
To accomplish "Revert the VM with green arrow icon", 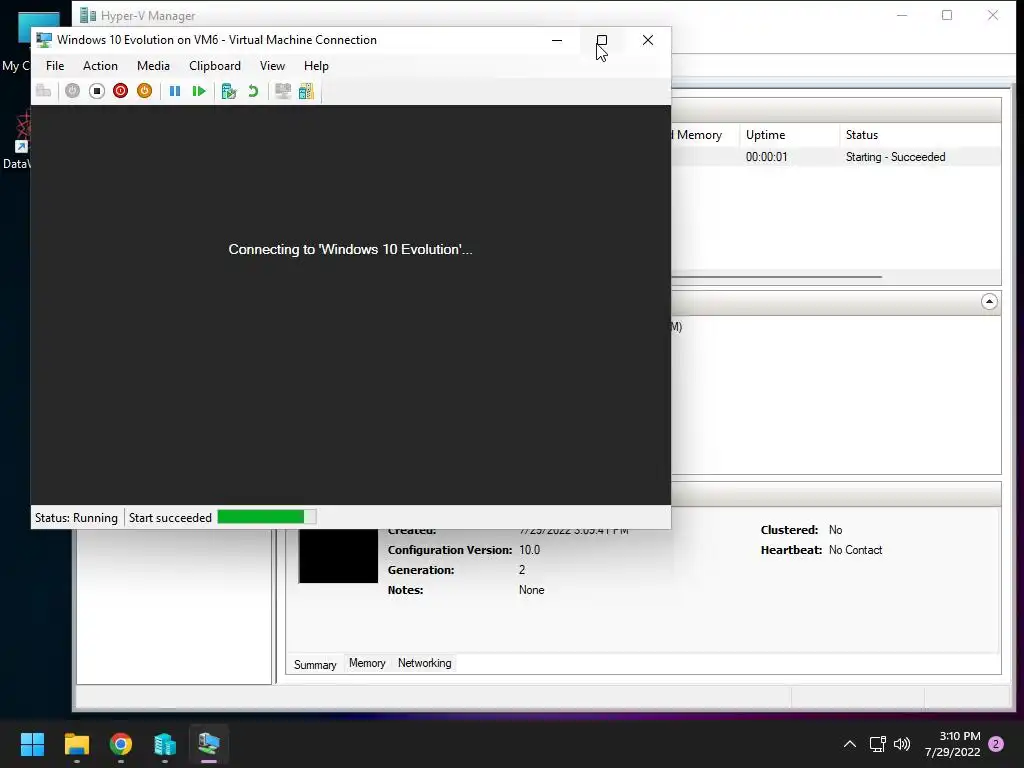I will click(253, 91).
